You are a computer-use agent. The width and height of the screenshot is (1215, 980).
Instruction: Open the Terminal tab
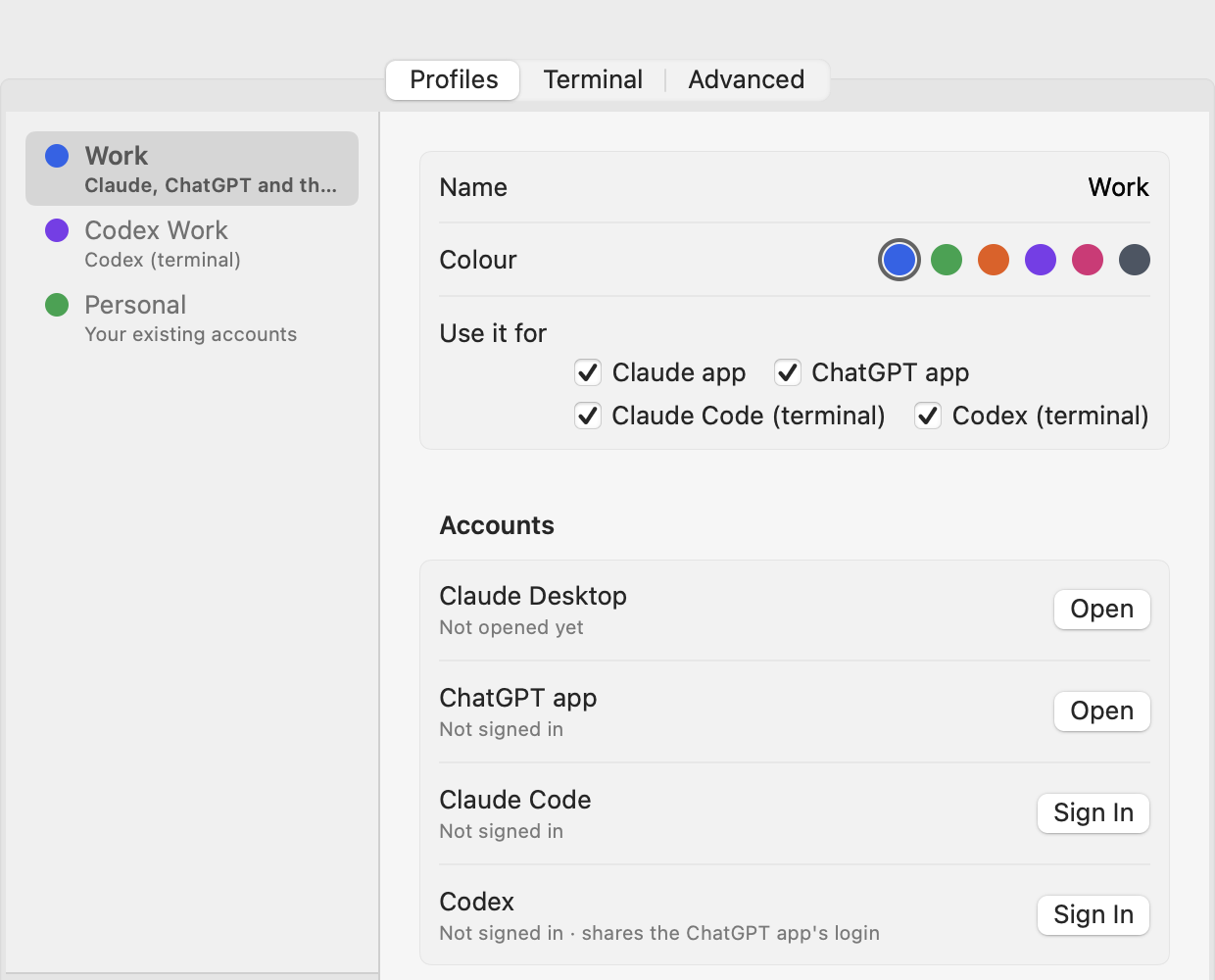click(x=593, y=79)
